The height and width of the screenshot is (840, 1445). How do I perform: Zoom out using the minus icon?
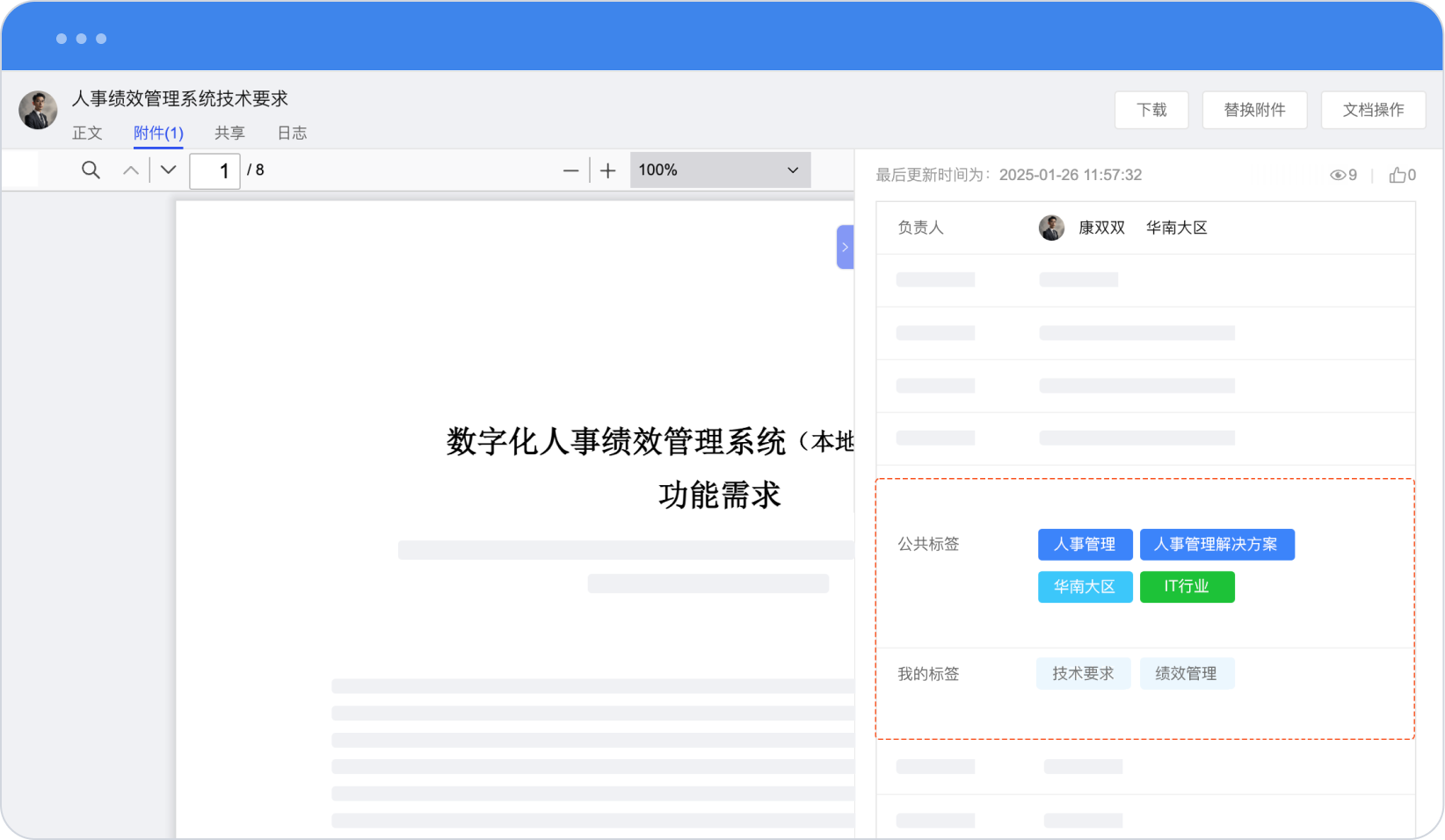click(570, 170)
